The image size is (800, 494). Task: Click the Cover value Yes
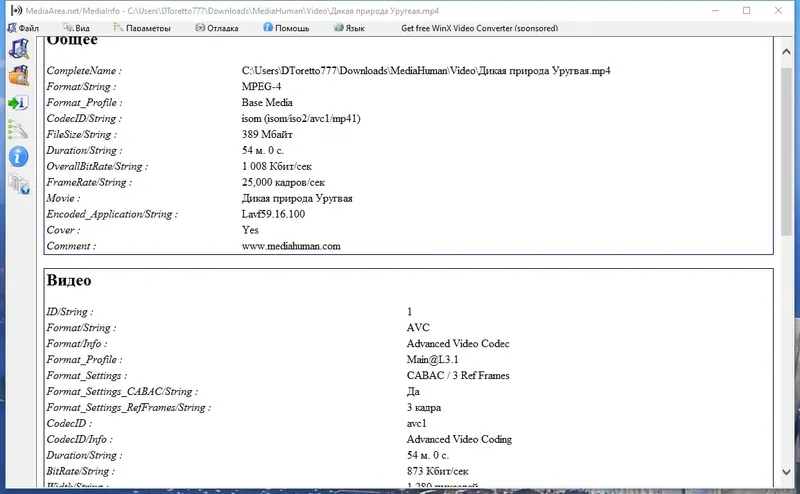[x=250, y=230]
